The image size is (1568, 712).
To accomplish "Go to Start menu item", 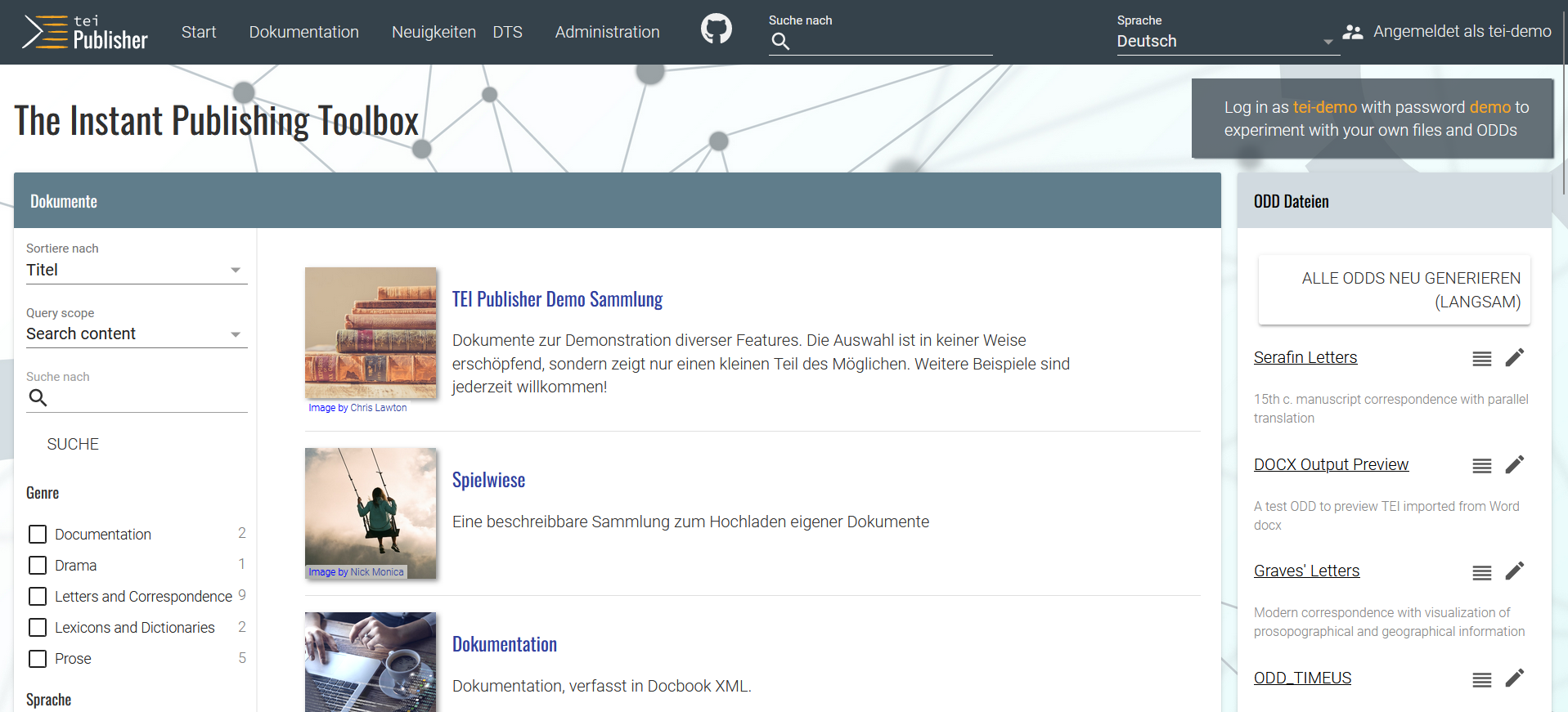I will [199, 32].
